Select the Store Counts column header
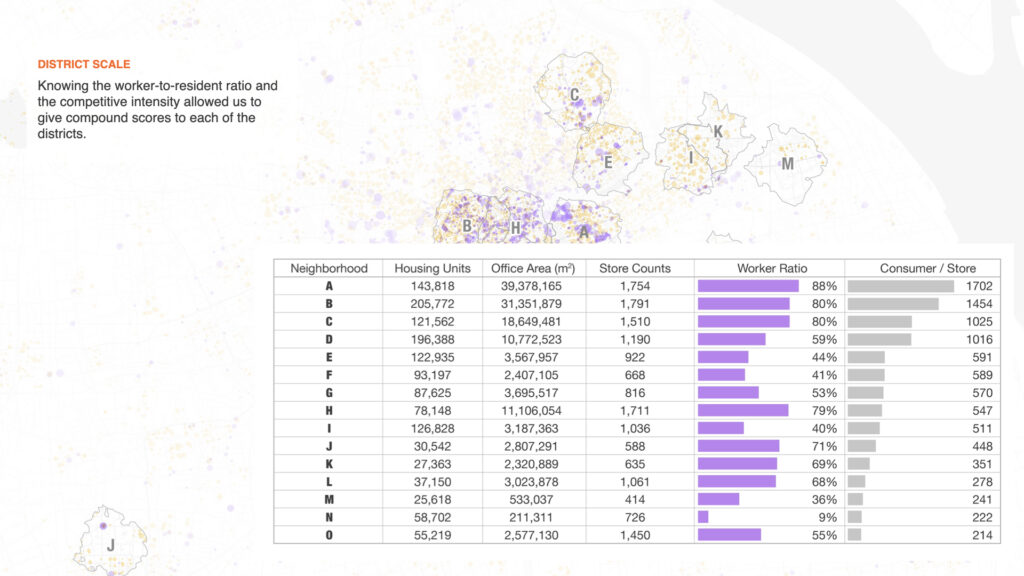 634,268
